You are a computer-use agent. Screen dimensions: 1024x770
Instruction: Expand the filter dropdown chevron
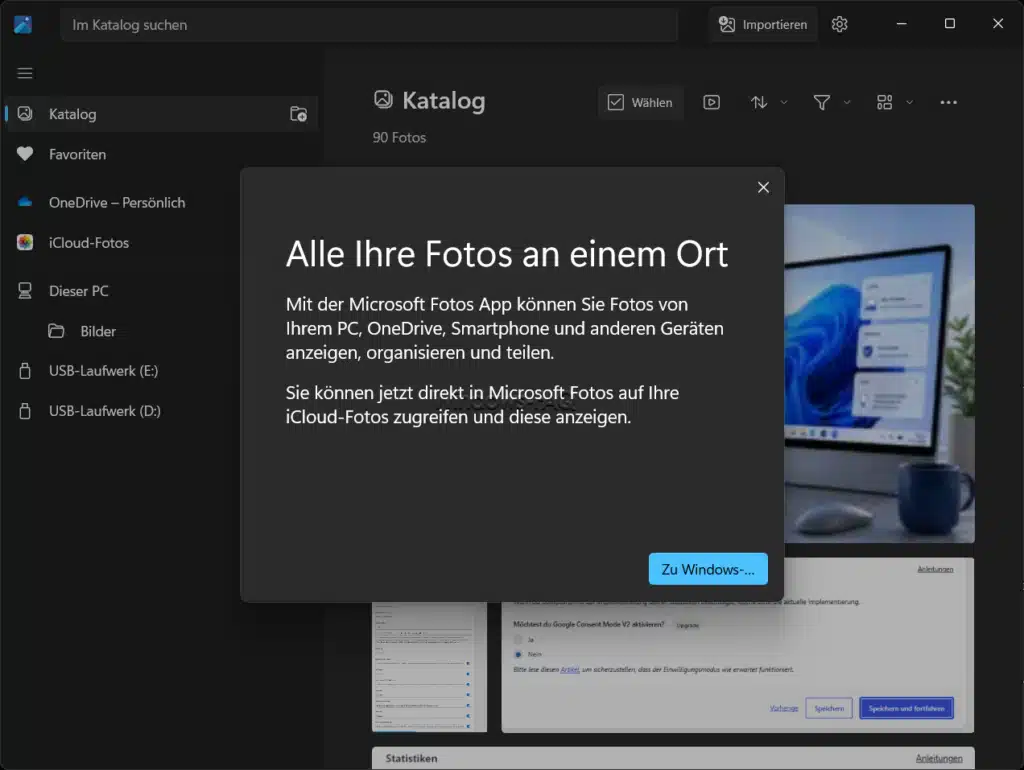tap(847, 103)
